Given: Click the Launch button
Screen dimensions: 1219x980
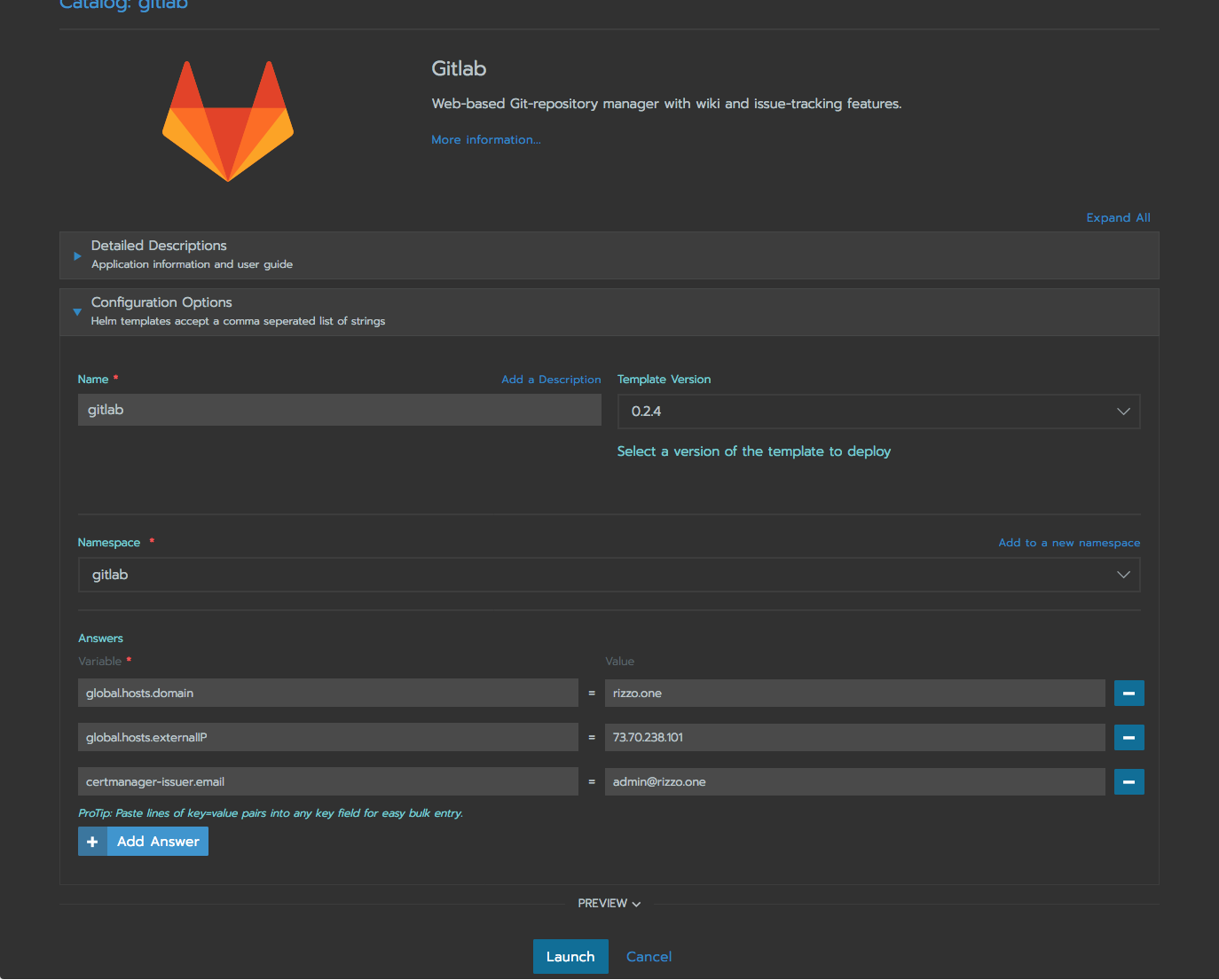Looking at the screenshot, I should point(570,956).
